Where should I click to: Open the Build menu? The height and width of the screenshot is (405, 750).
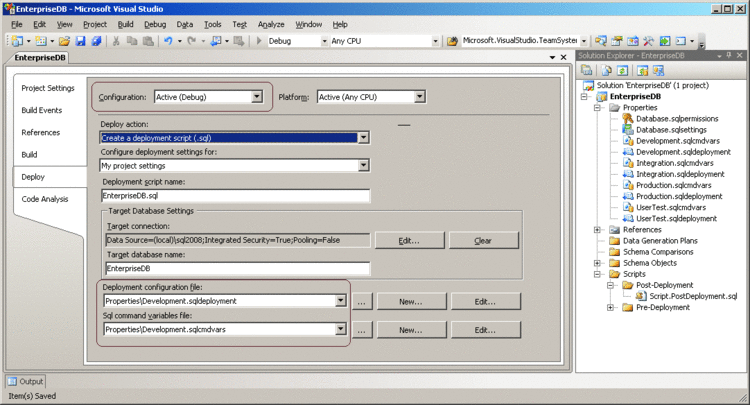coord(125,24)
